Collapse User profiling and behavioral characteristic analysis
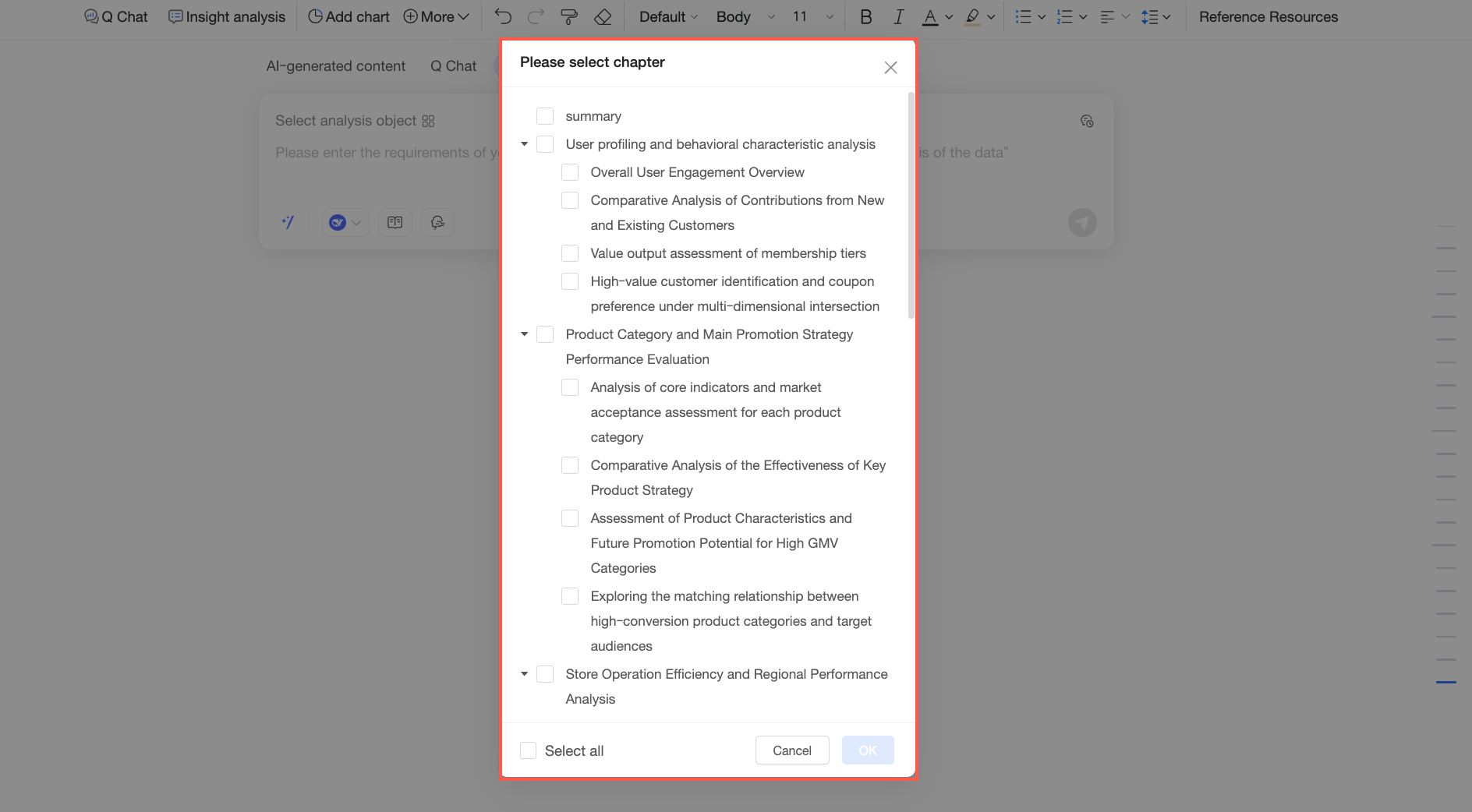This screenshot has height=812, width=1472. [x=525, y=144]
